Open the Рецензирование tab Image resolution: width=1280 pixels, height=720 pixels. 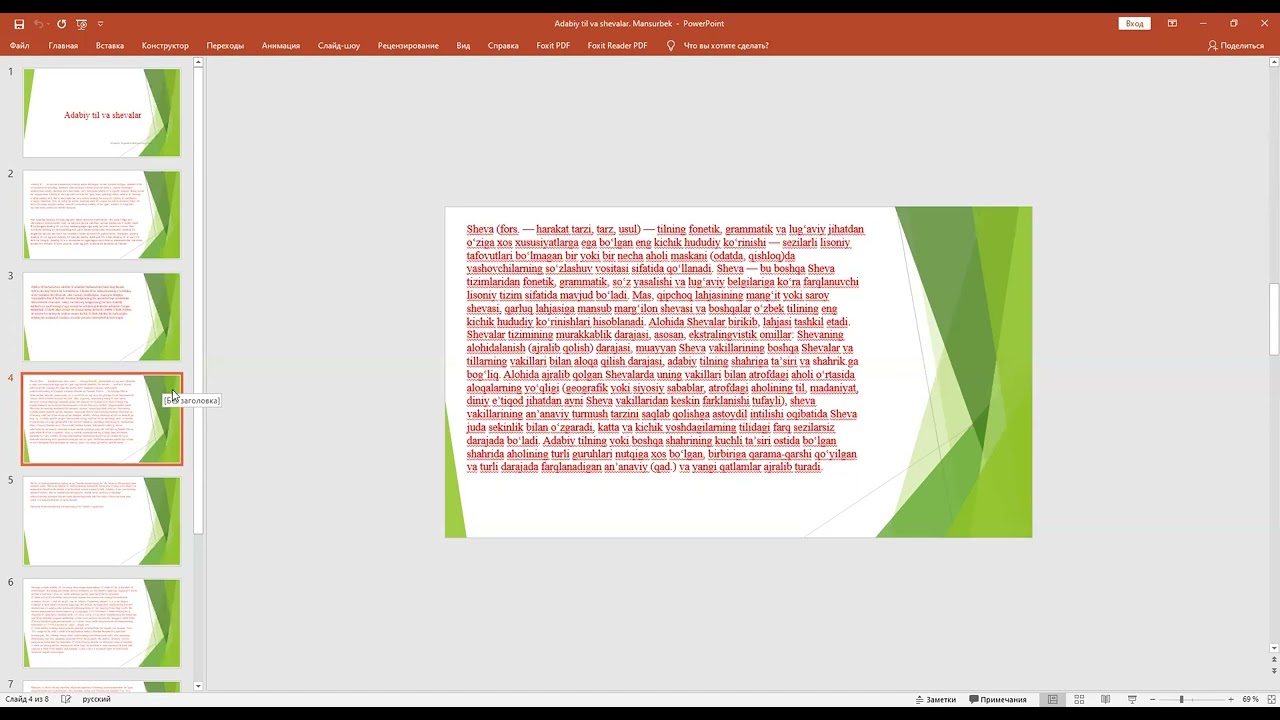pyautogui.click(x=408, y=45)
